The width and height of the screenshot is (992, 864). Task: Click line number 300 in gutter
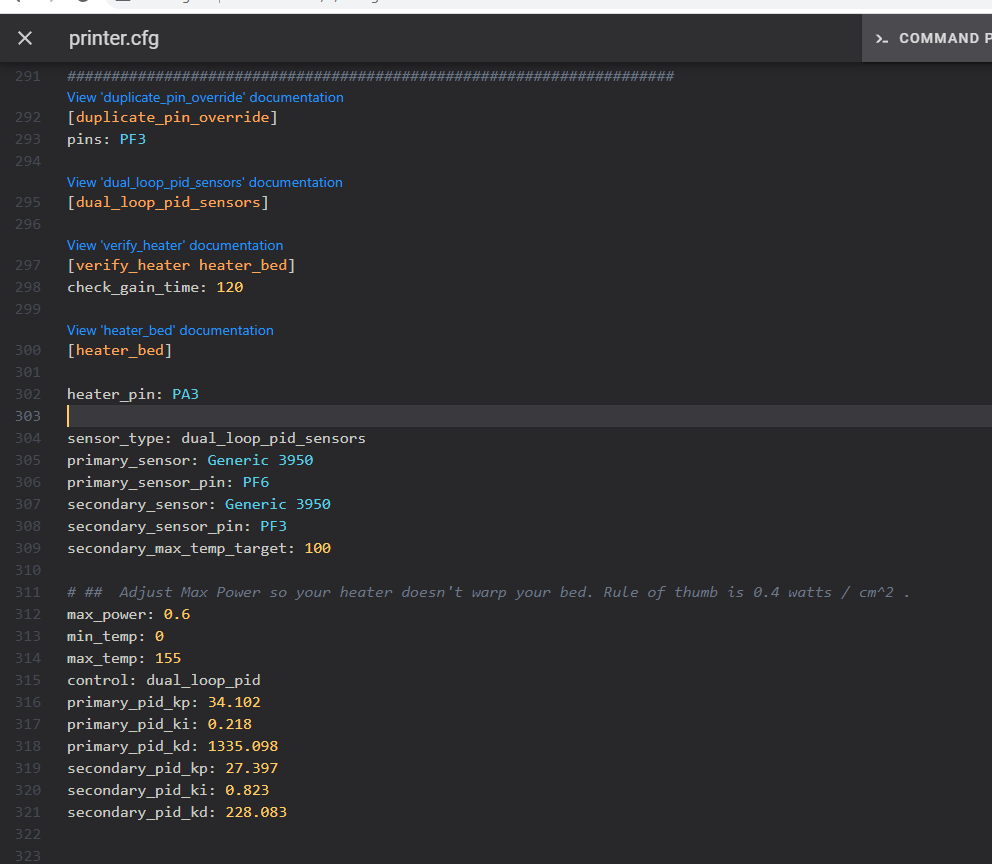(28, 350)
